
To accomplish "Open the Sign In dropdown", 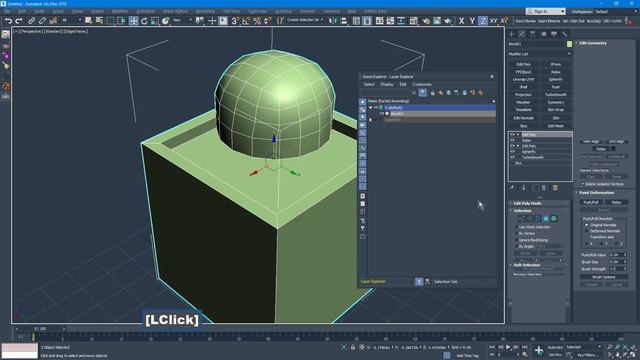I will pyautogui.click(x=545, y=11).
